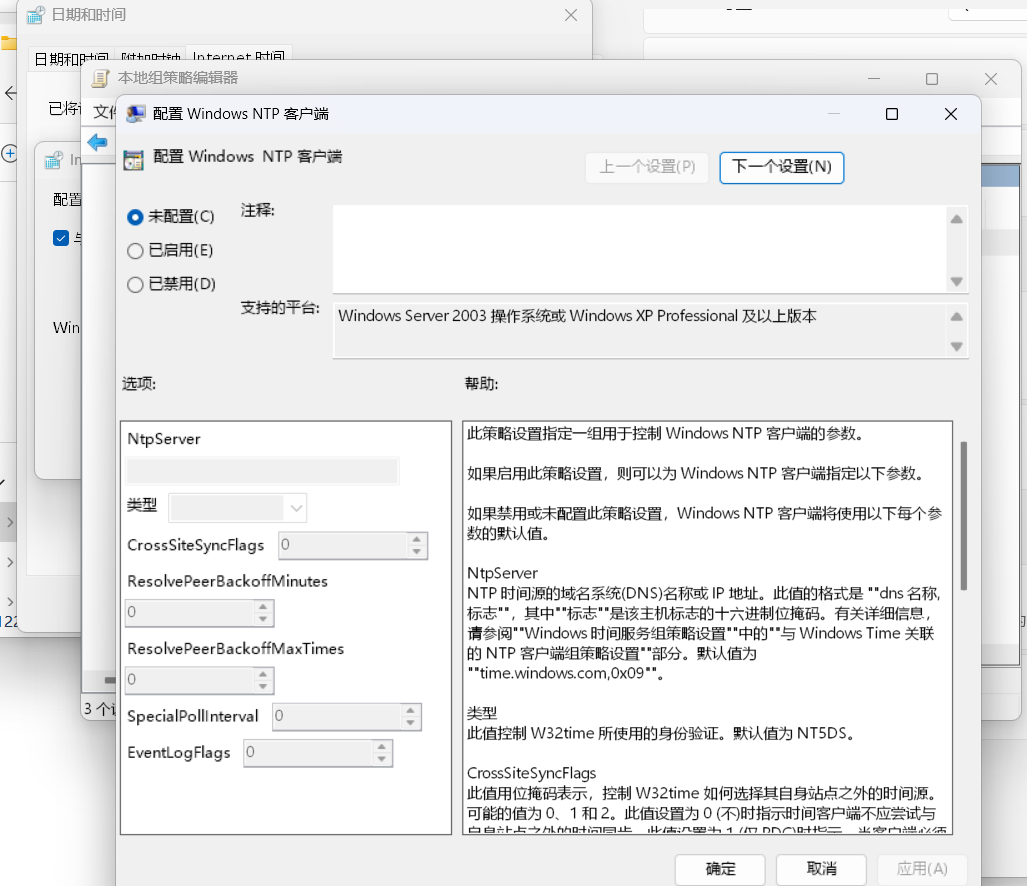The height and width of the screenshot is (886, 1027).
Task: Decrease EventLogFlags with down arrow
Action: point(381,759)
